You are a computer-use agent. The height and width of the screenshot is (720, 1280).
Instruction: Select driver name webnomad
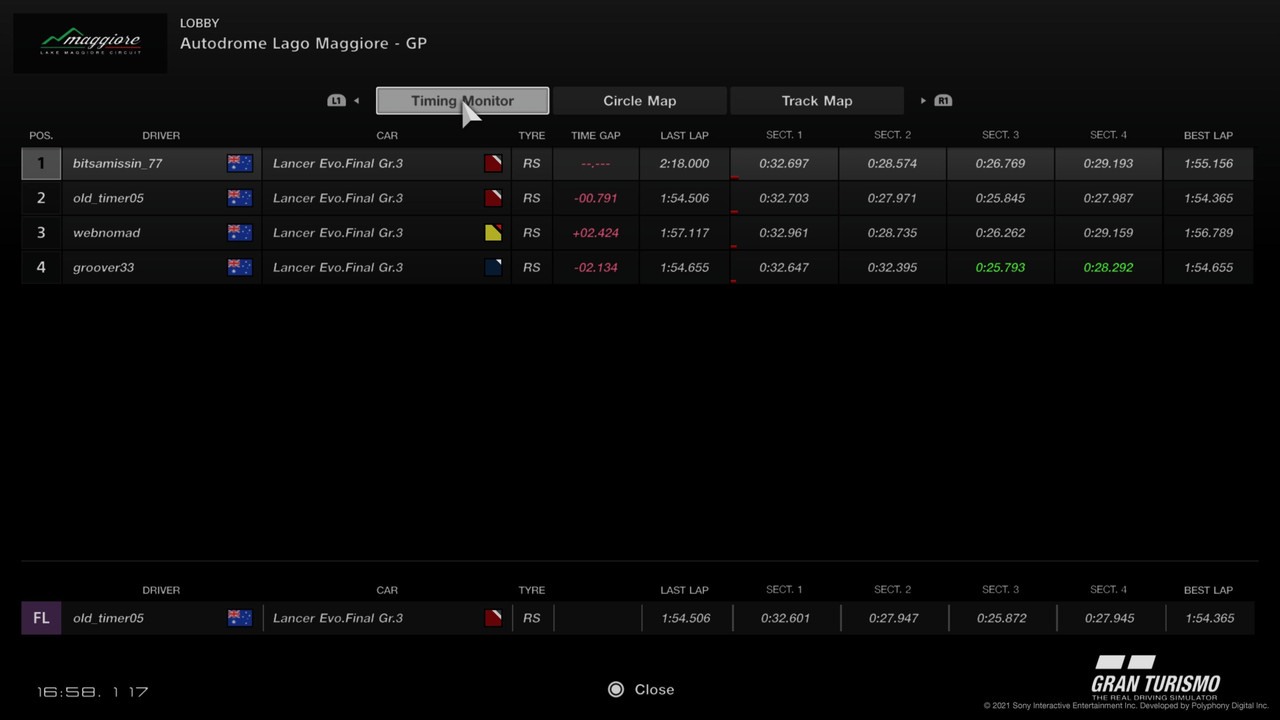pyautogui.click(x=106, y=233)
